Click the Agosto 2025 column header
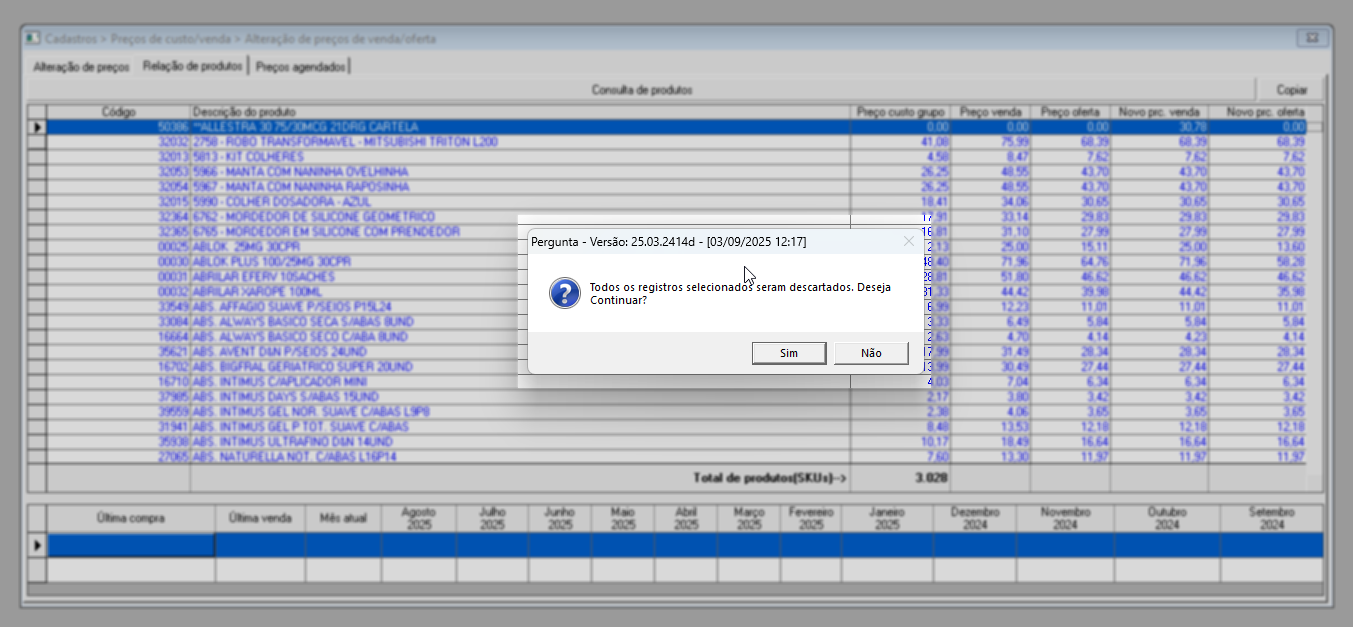 point(418,518)
